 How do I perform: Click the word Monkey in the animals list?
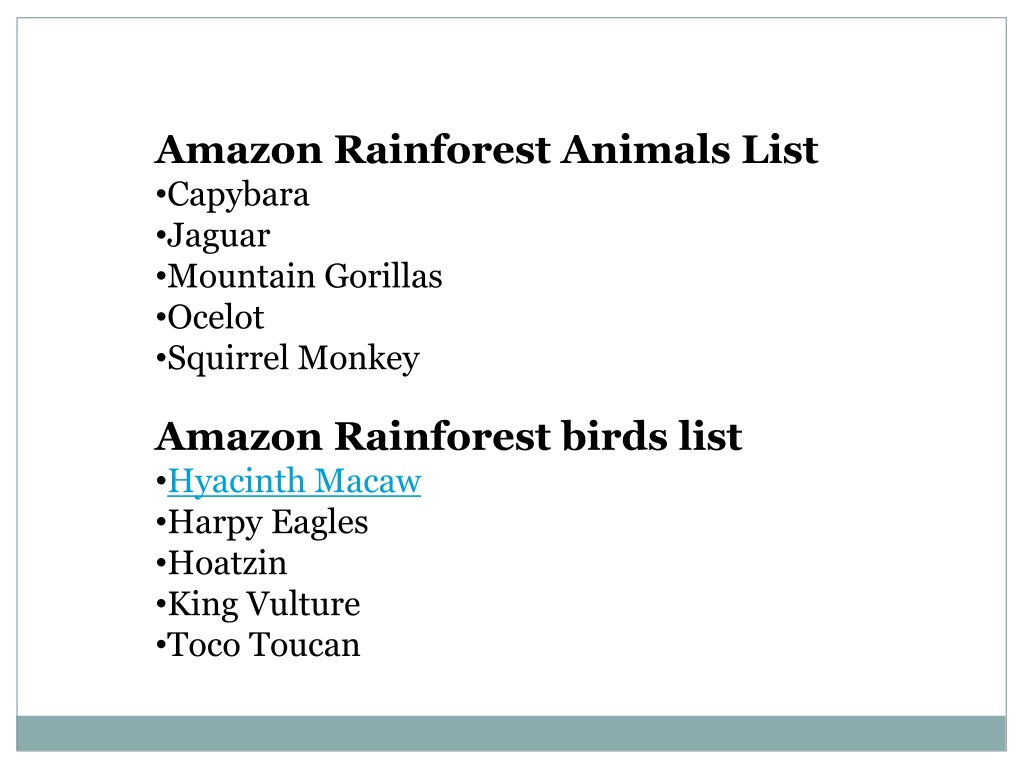coord(359,359)
